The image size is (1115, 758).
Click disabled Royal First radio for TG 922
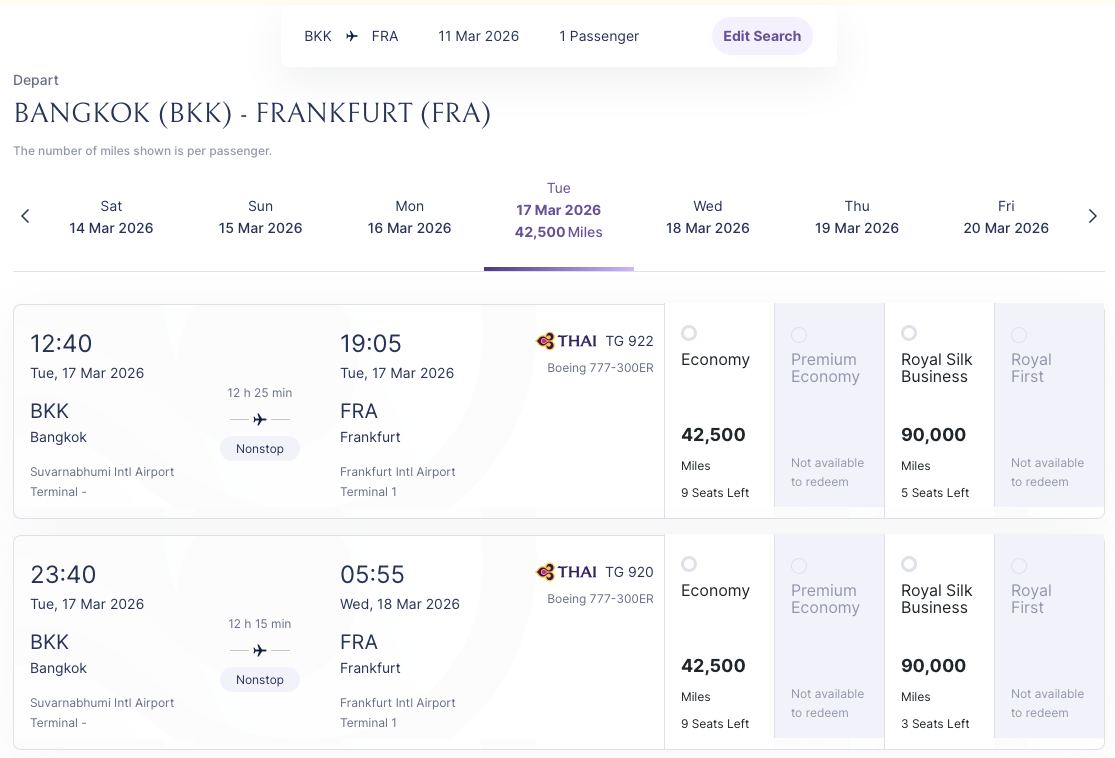coord(1019,335)
